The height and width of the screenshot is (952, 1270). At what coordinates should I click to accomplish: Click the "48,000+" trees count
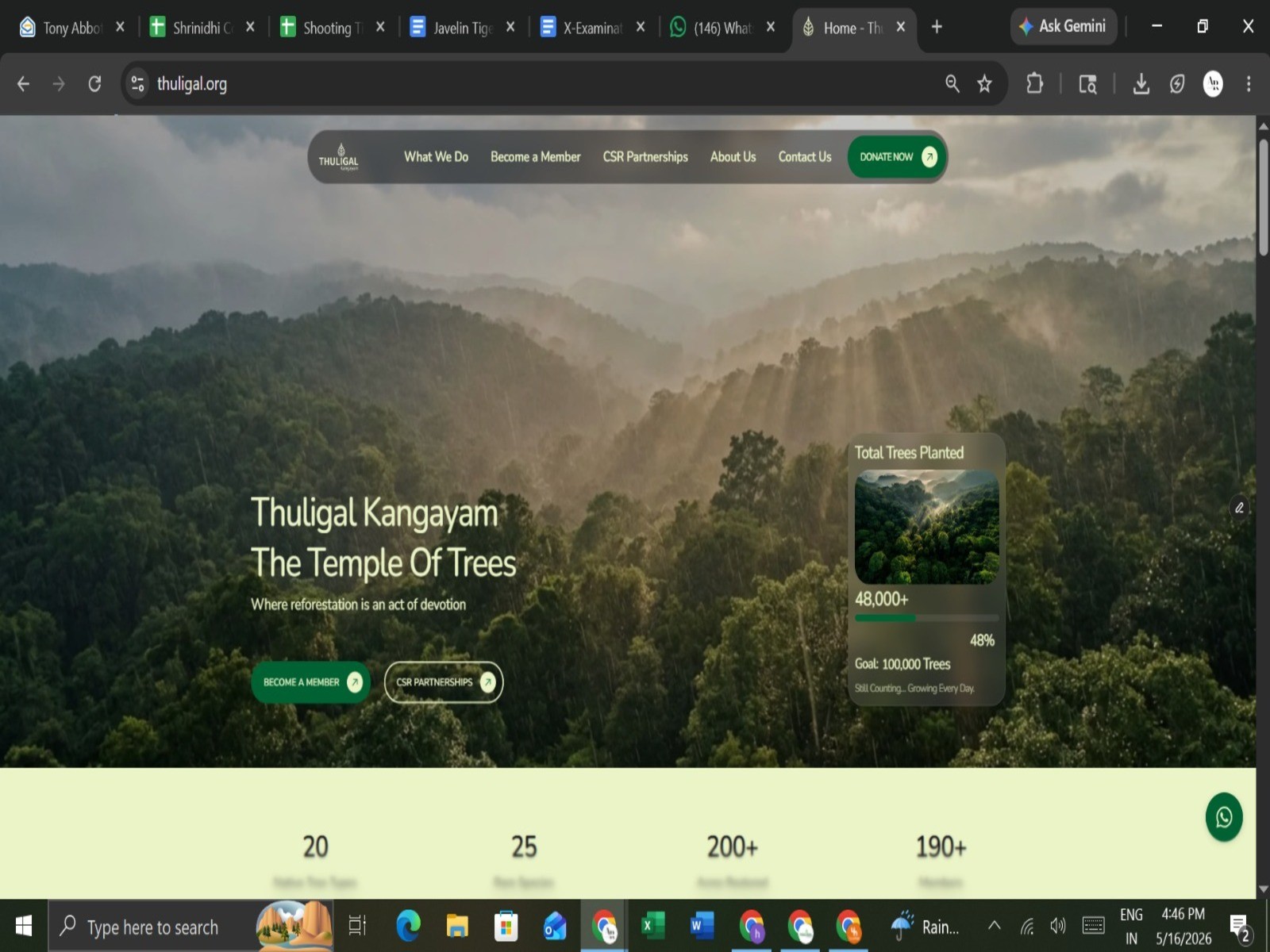click(x=881, y=599)
